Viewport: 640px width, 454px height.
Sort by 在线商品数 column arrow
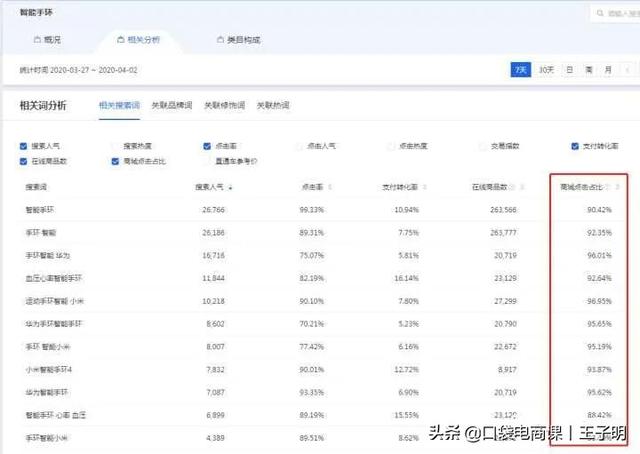click(x=522, y=187)
